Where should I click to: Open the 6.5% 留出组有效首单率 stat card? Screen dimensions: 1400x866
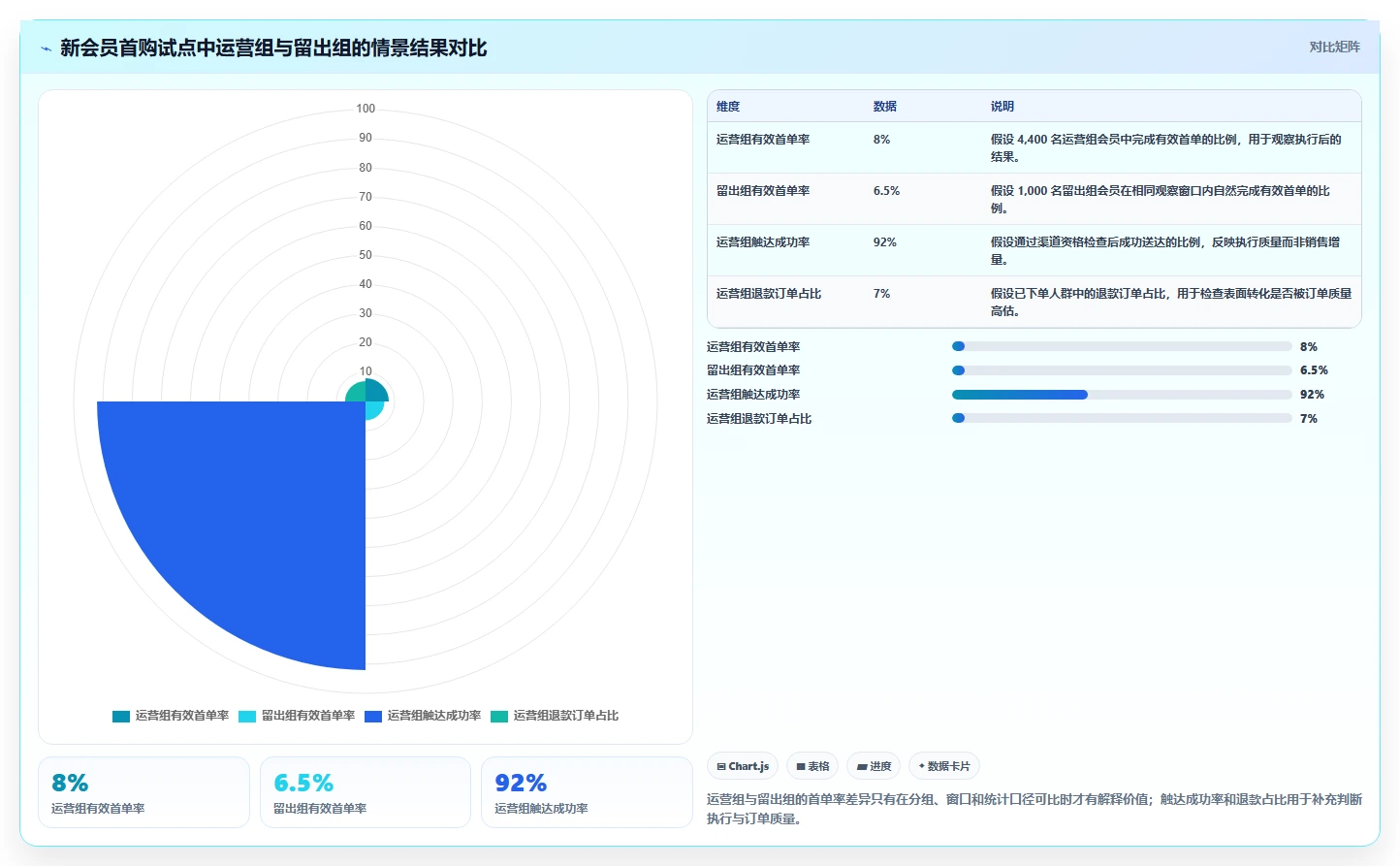pyautogui.click(x=366, y=792)
